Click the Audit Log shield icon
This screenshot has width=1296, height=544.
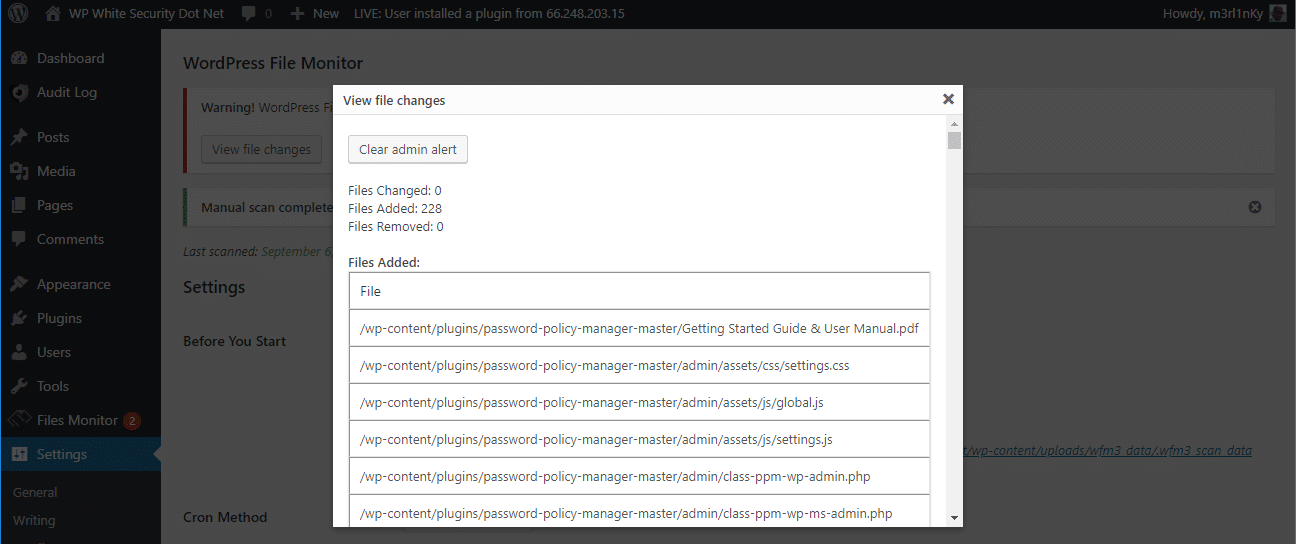pyautogui.click(x=19, y=92)
